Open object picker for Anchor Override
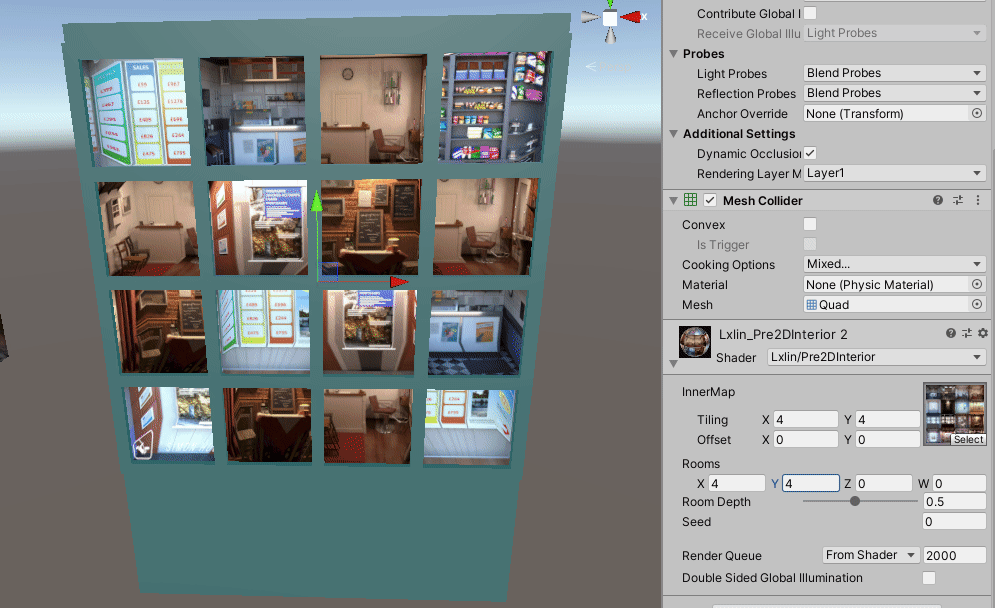The image size is (995, 608). click(977, 114)
